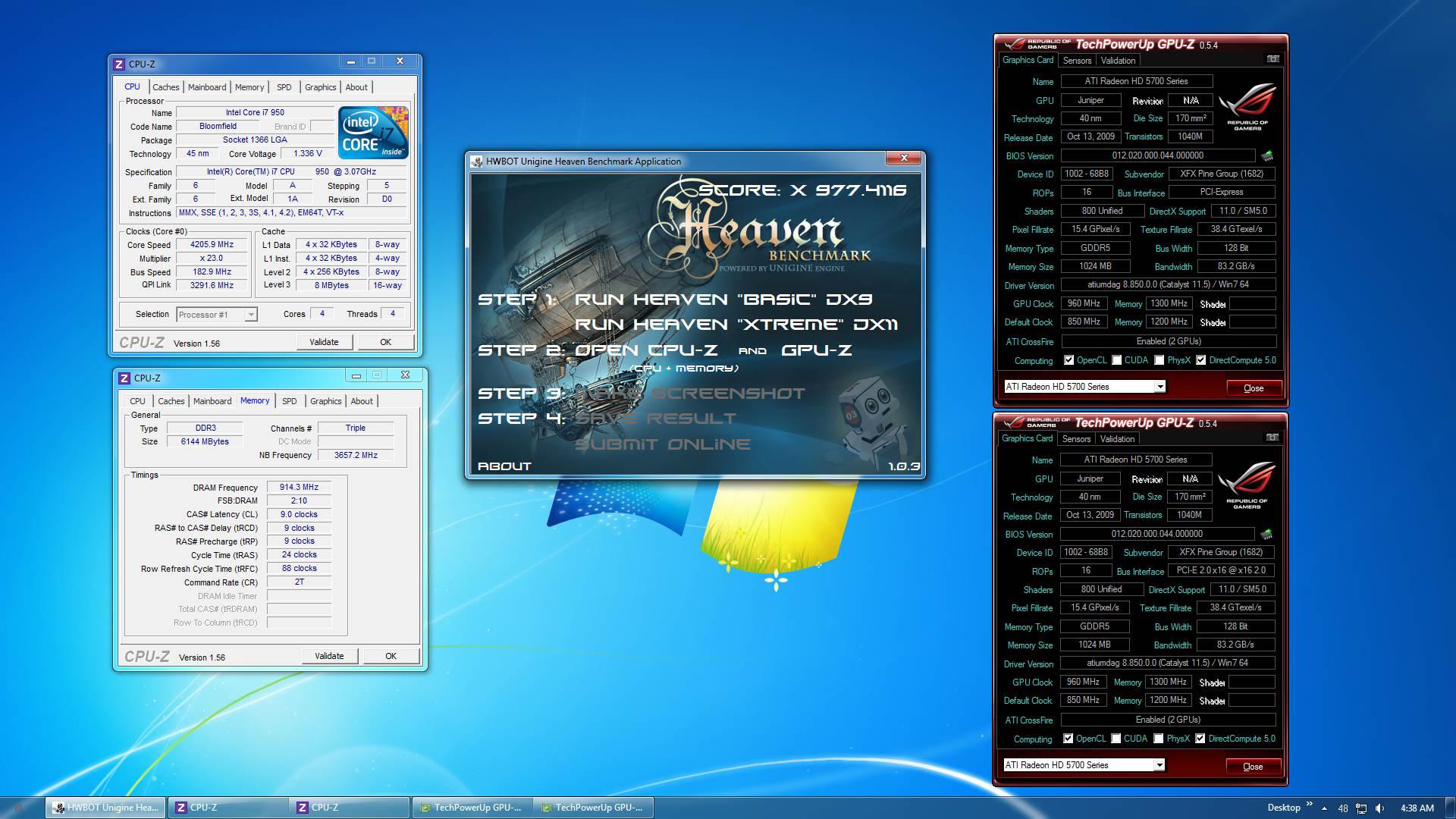Open the Sensors tab in the top GPU-Z window
This screenshot has height=819, width=1456.
pyautogui.click(x=1077, y=61)
